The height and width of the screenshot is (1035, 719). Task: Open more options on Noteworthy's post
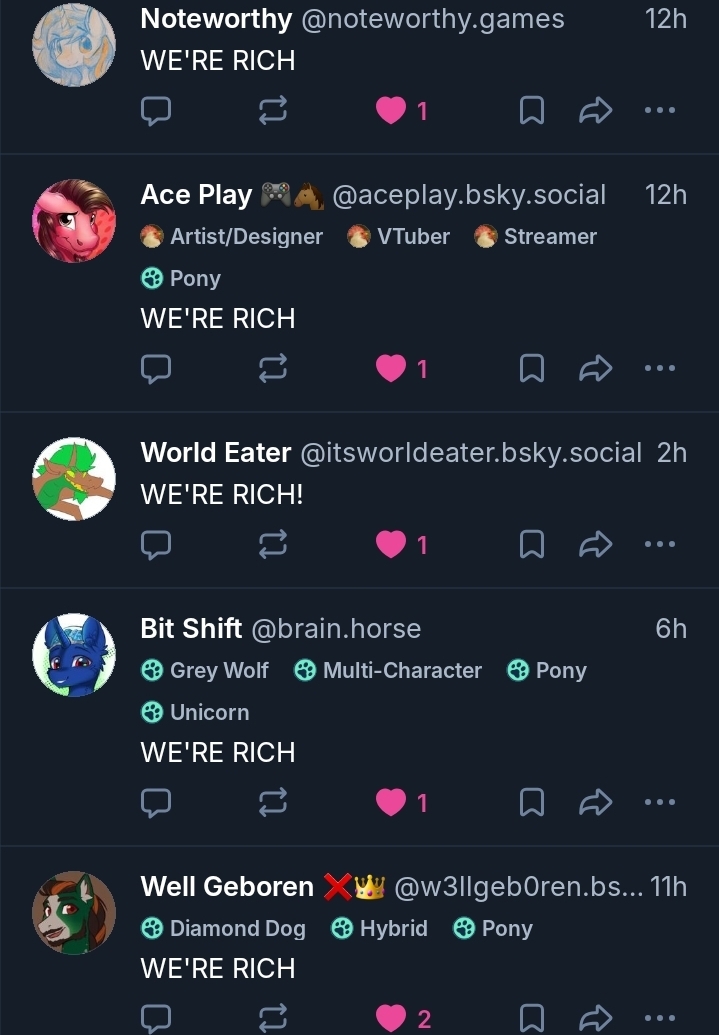(659, 111)
